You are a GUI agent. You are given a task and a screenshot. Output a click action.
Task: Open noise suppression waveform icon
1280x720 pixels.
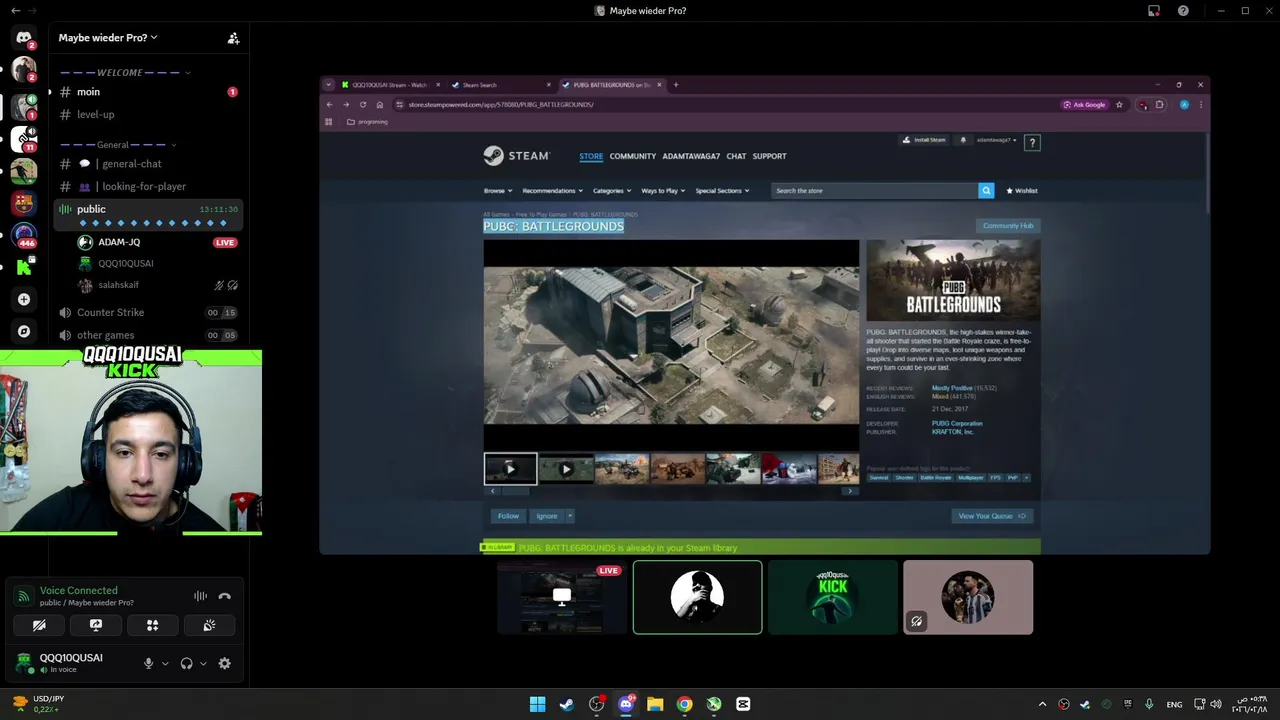[x=201, y=596]
